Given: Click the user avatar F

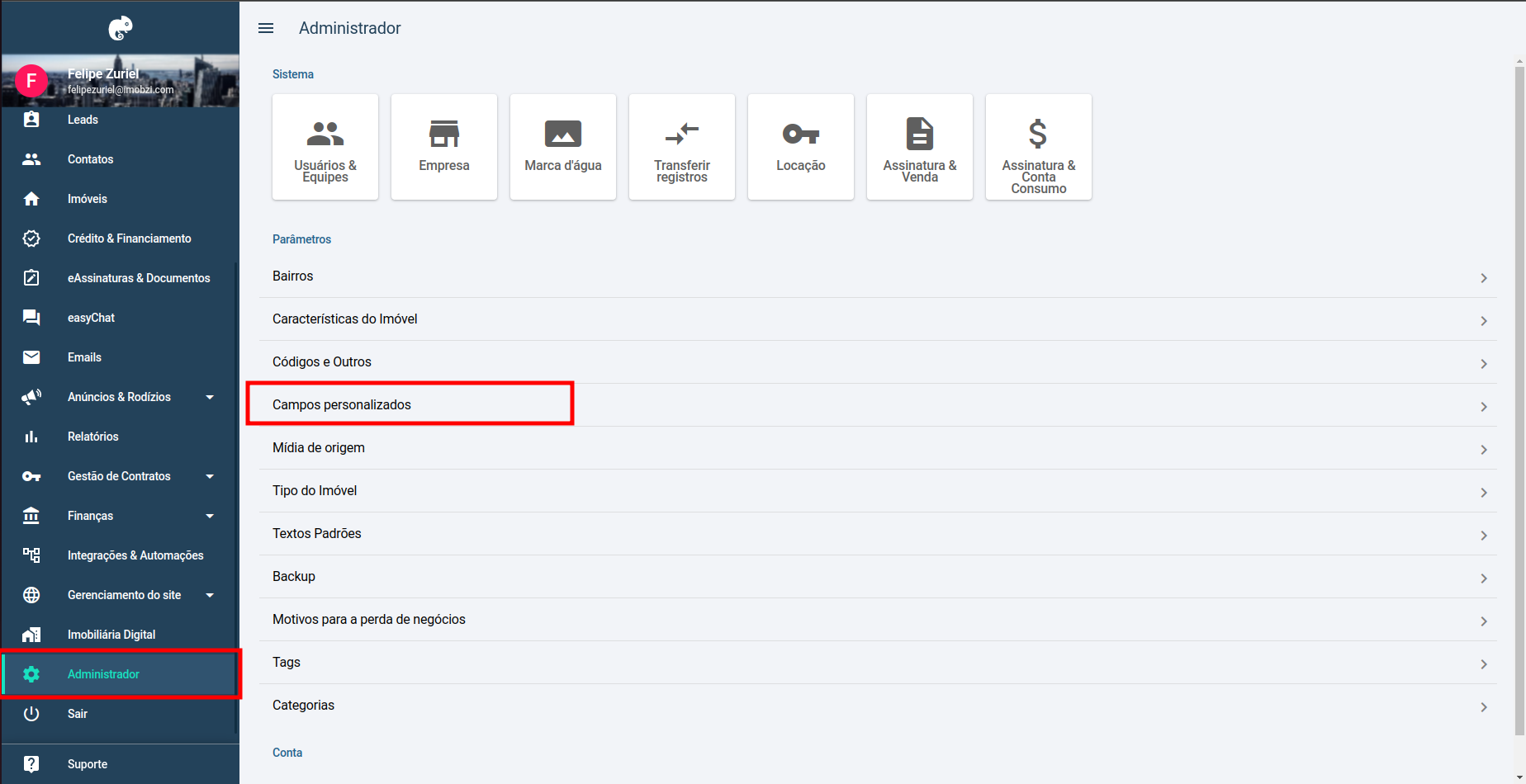Looking at the screenshot, I should click(x=31, y=81).
